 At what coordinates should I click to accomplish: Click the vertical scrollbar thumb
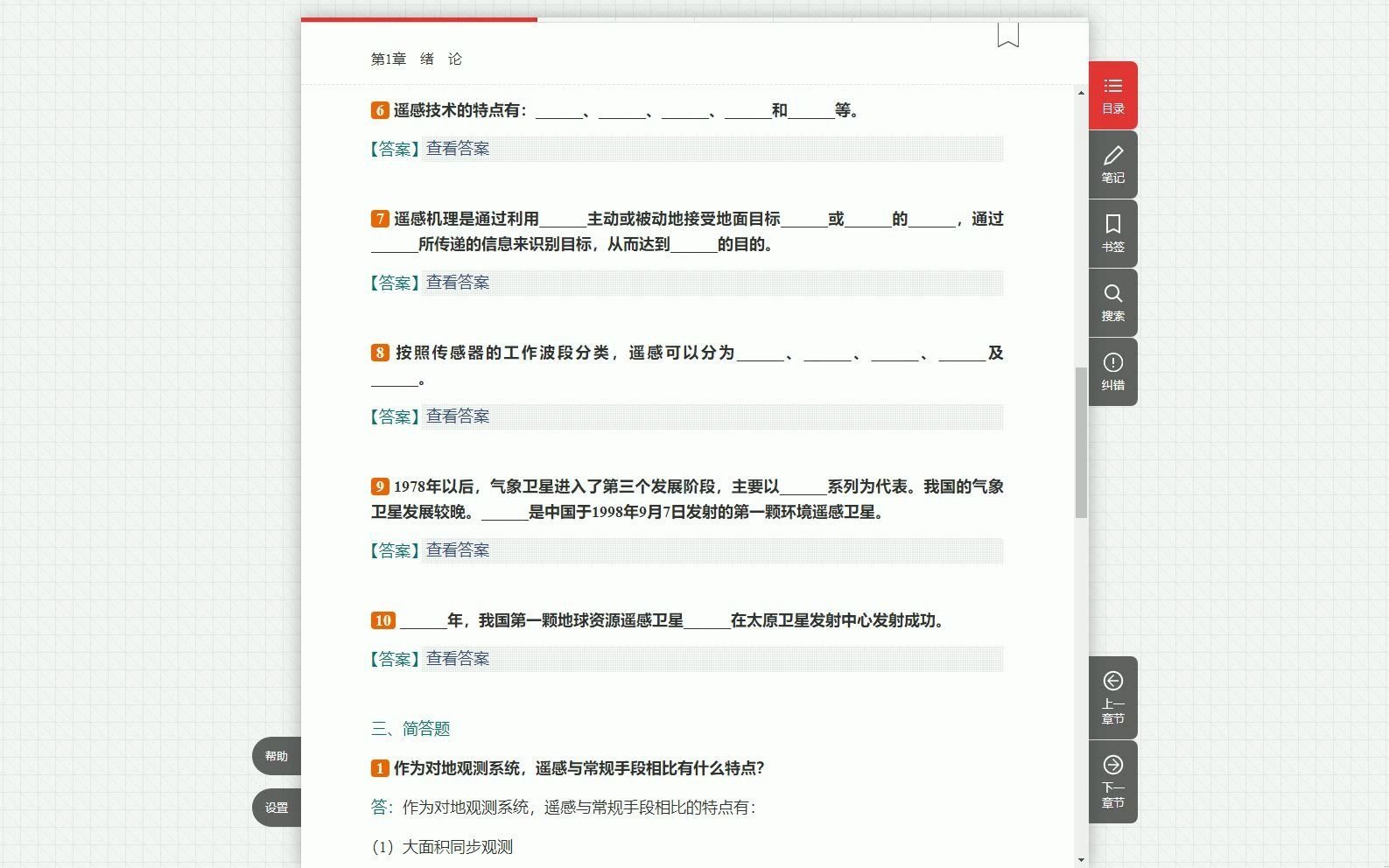pyautogui.click(x=1081, y=443)
